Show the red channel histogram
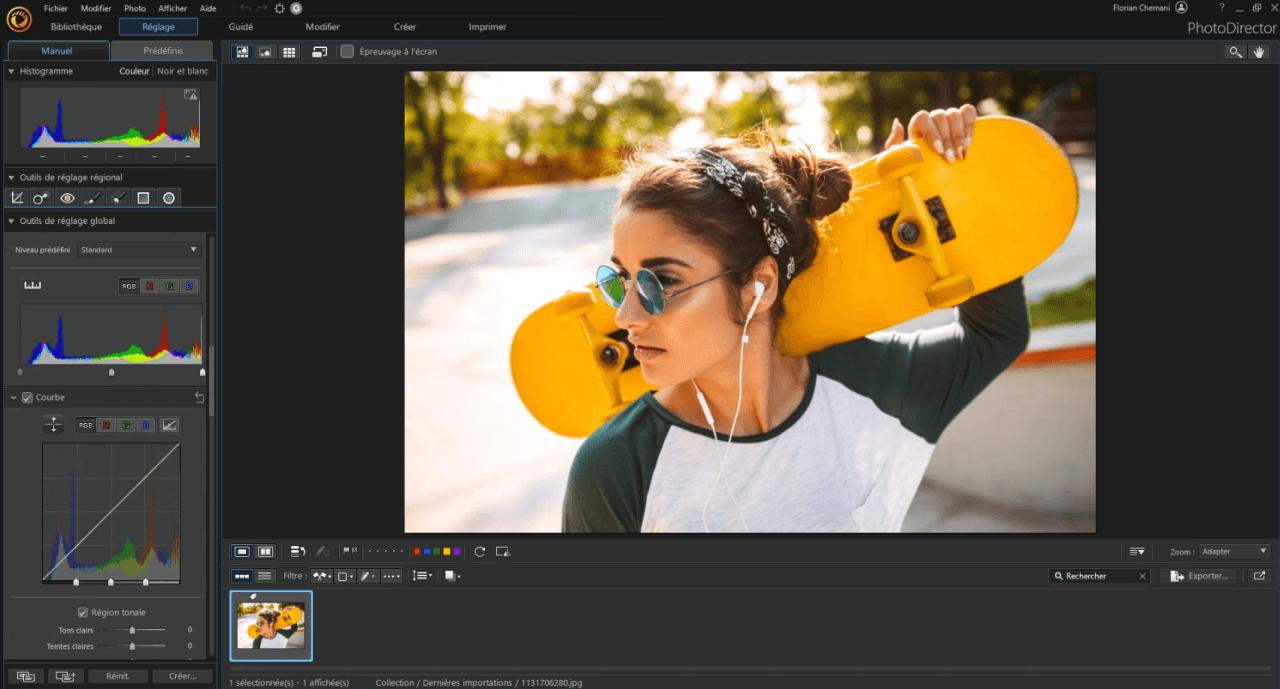 click(149, 285)
